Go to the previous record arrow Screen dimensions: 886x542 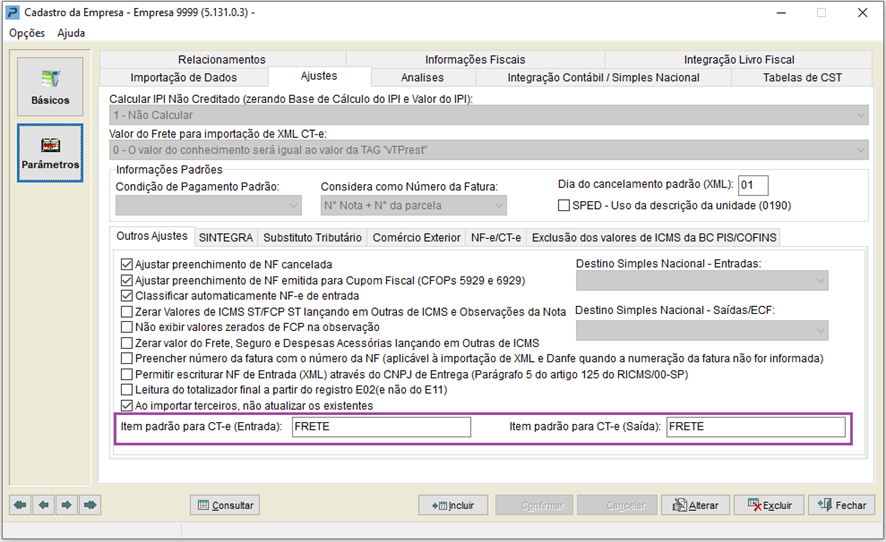click(44, 505)
